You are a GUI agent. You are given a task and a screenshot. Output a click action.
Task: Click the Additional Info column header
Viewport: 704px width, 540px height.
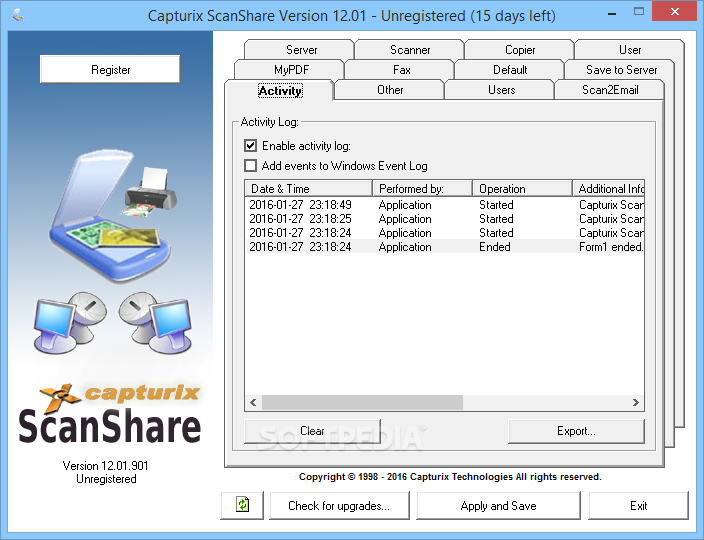(608, 189)
